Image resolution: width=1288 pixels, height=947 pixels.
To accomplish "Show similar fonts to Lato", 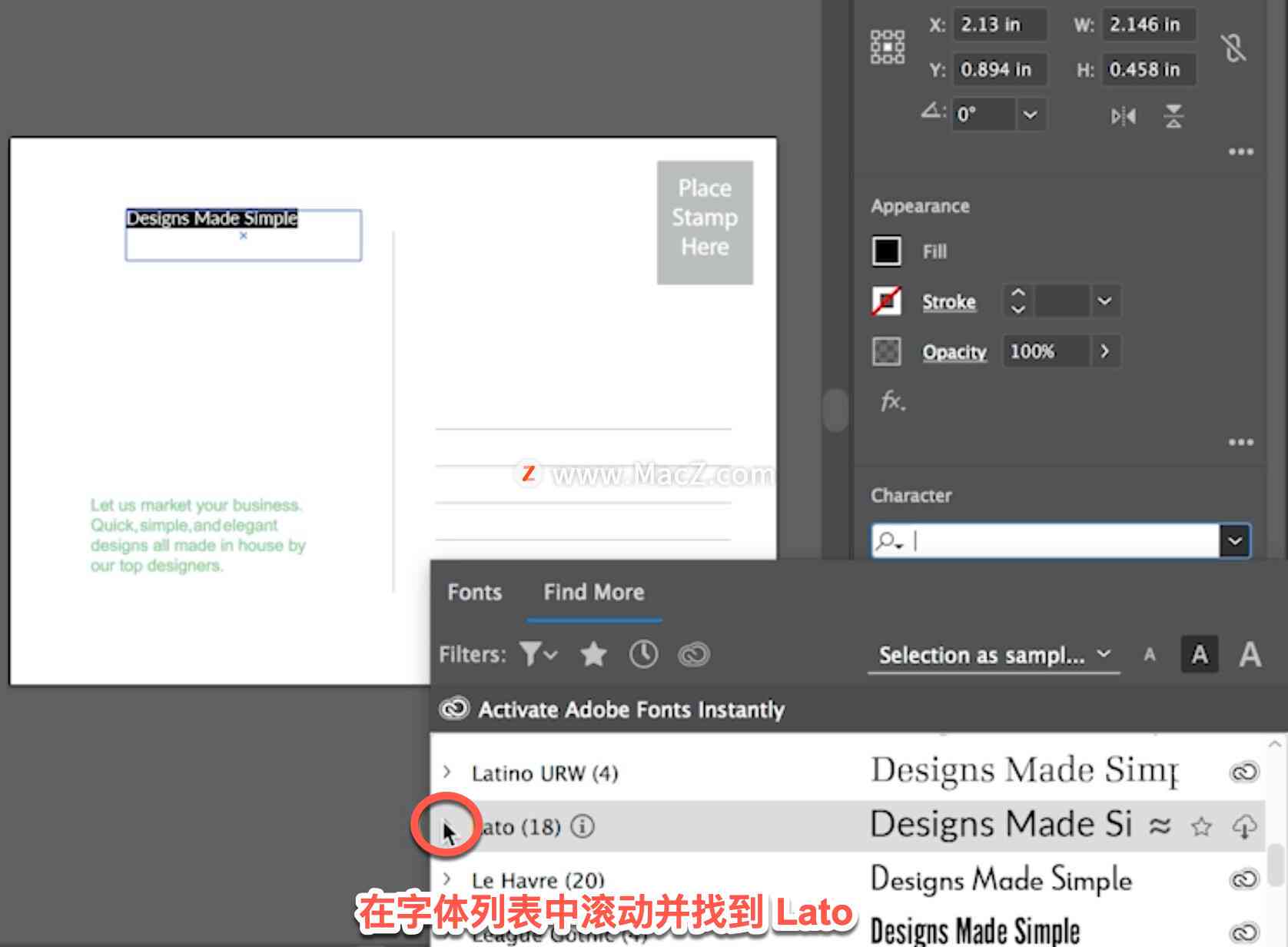I will [1160, 826].
